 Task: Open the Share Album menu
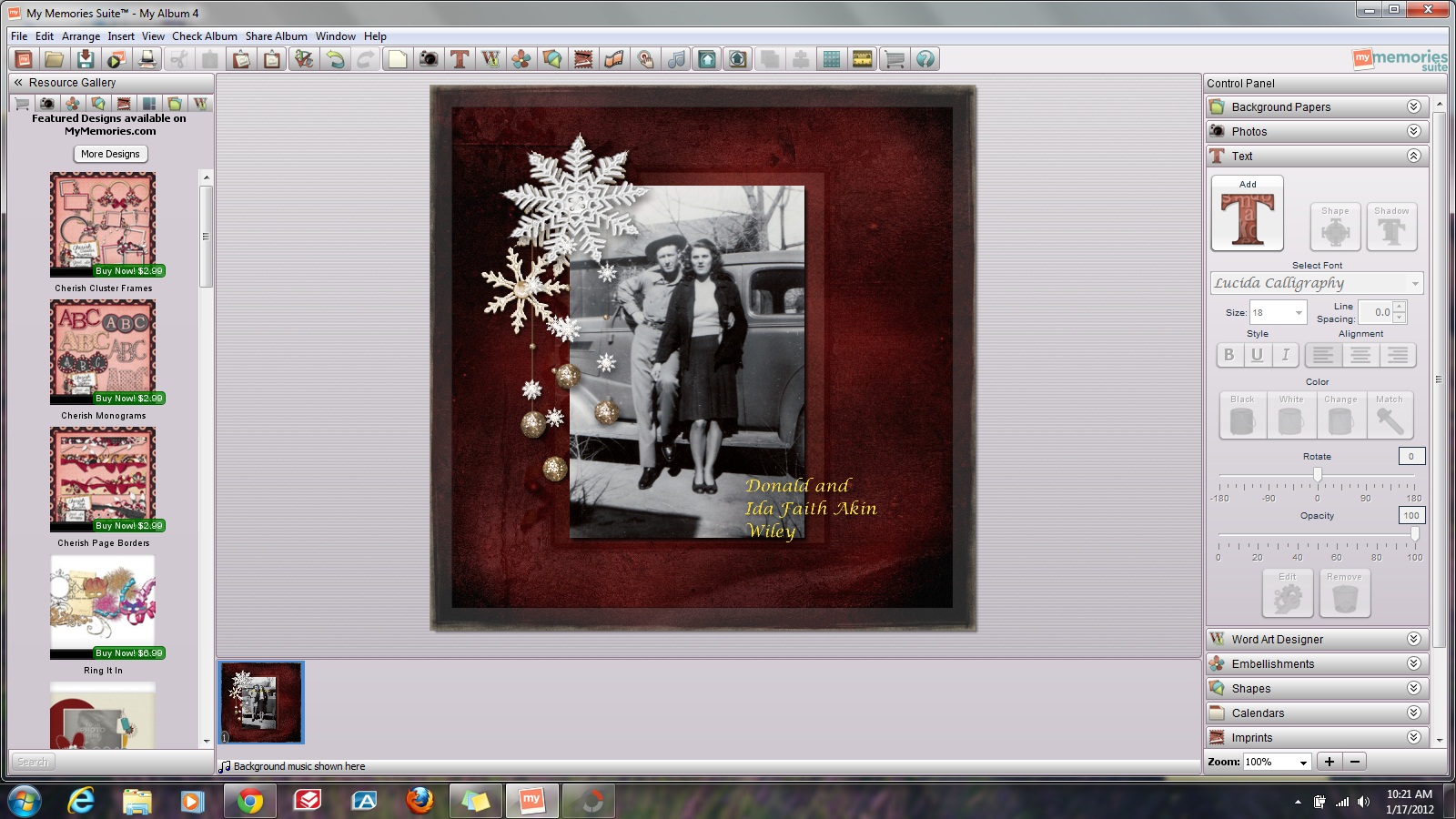276,36
